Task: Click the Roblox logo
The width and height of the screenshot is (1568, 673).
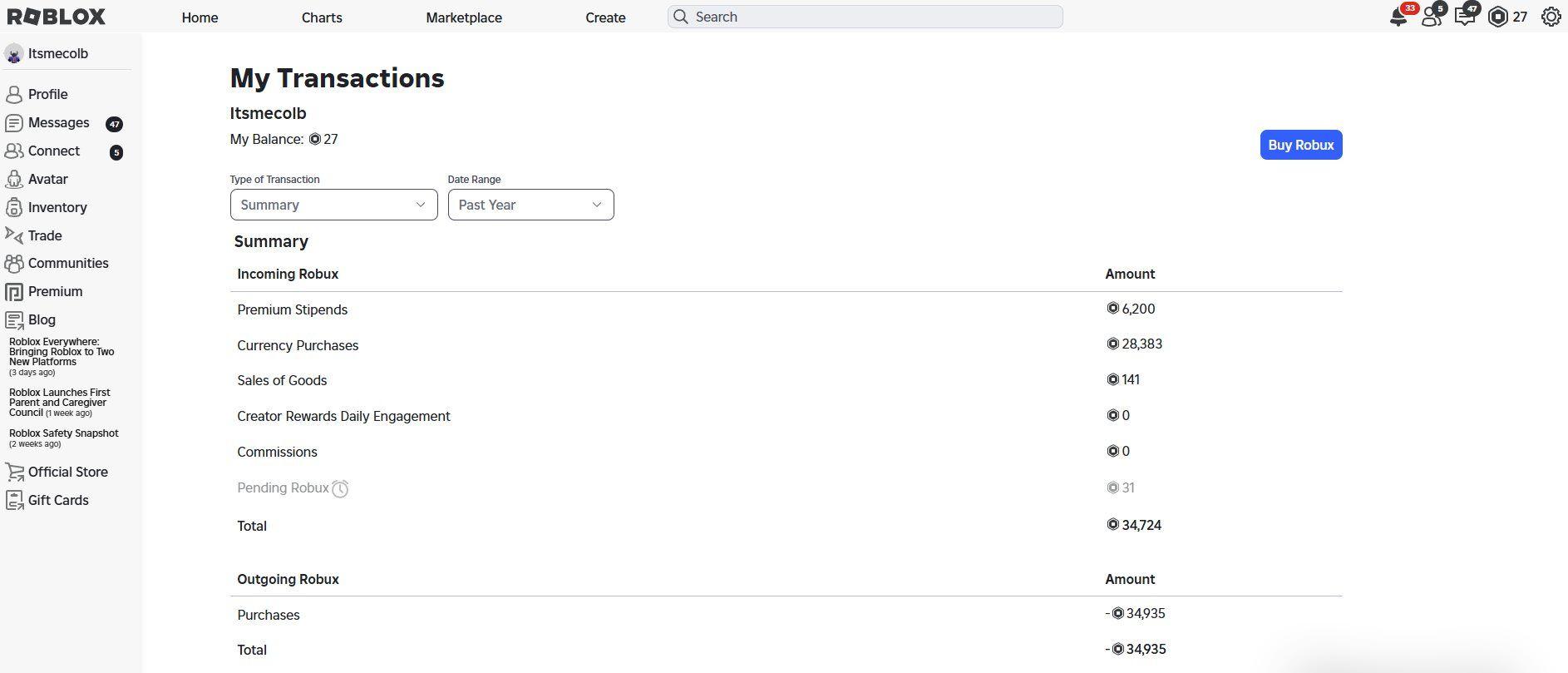Action: (57, 17)
